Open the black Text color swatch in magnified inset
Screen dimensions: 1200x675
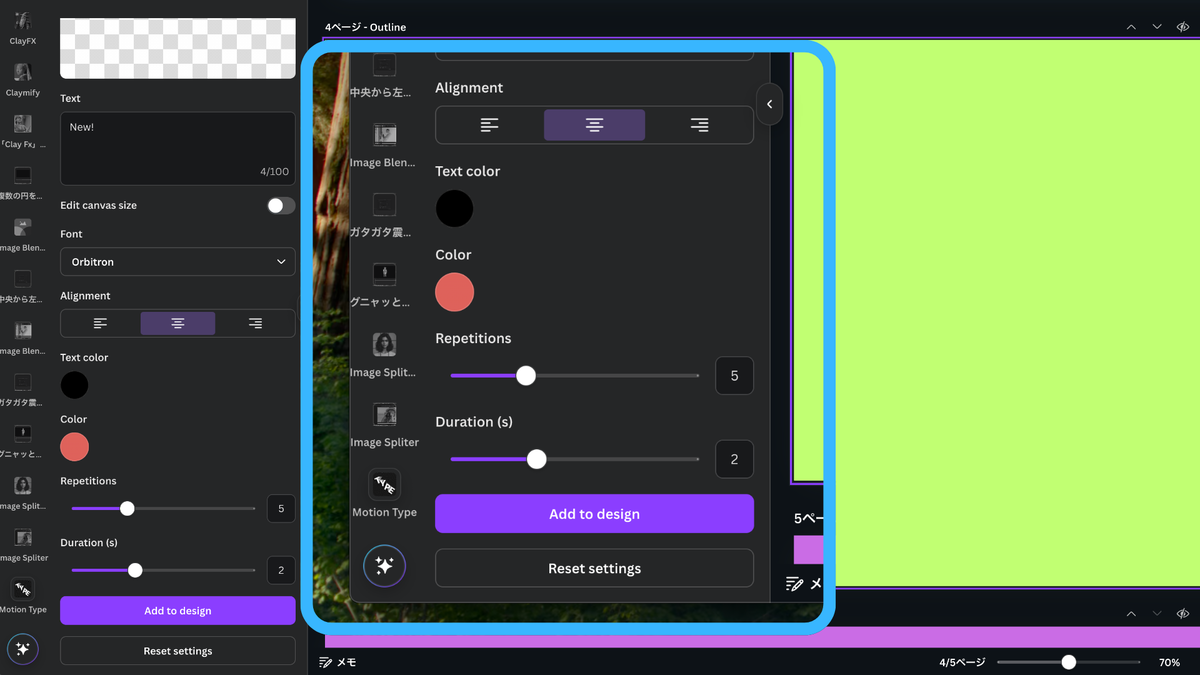tap(455, 209)
